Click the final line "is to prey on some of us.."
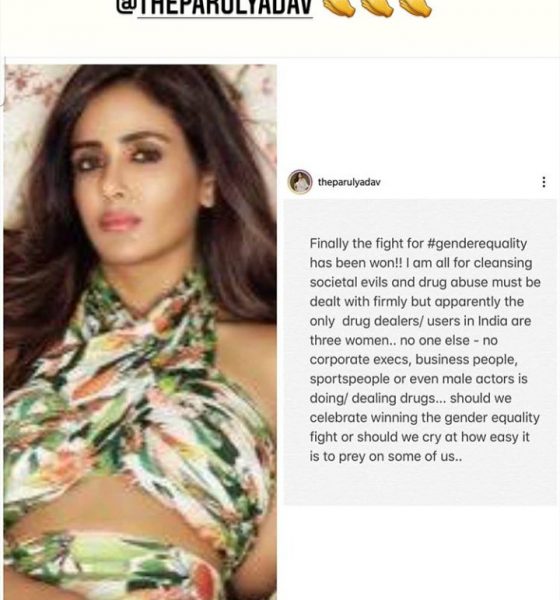 coord(385,456)
